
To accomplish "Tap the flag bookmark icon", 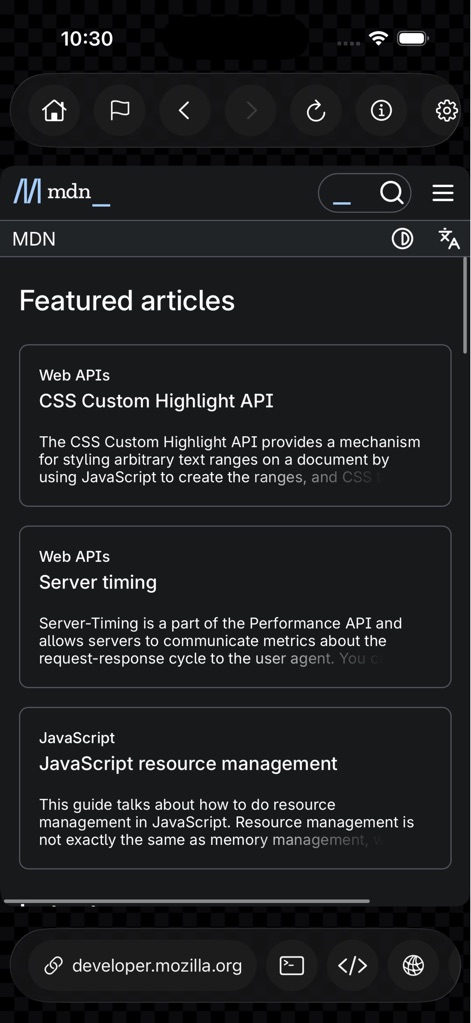I will [x=119, y=111].
